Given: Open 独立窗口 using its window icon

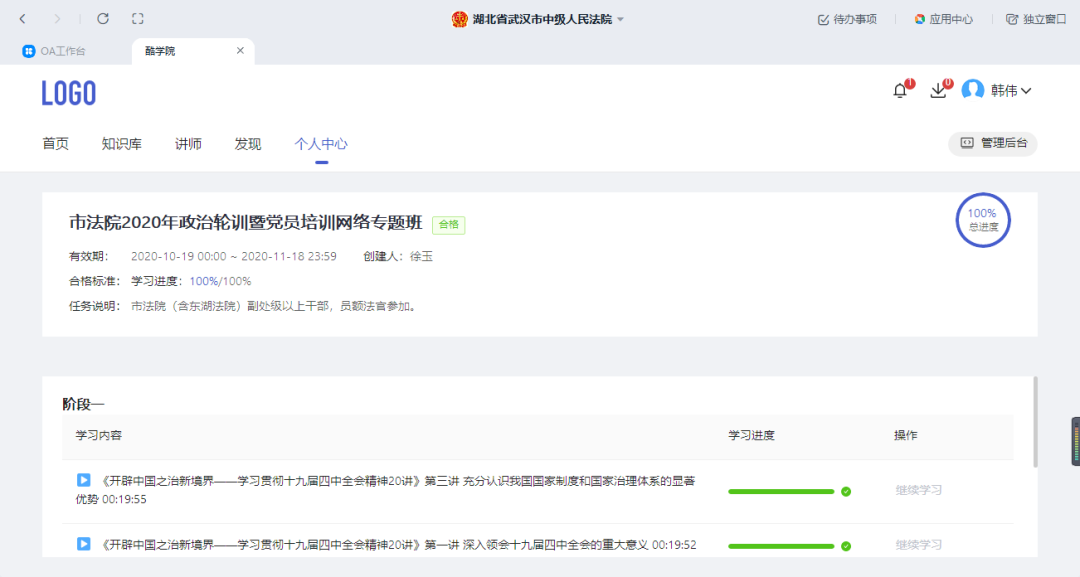Looking at the screenshot, I should 1011,18.
